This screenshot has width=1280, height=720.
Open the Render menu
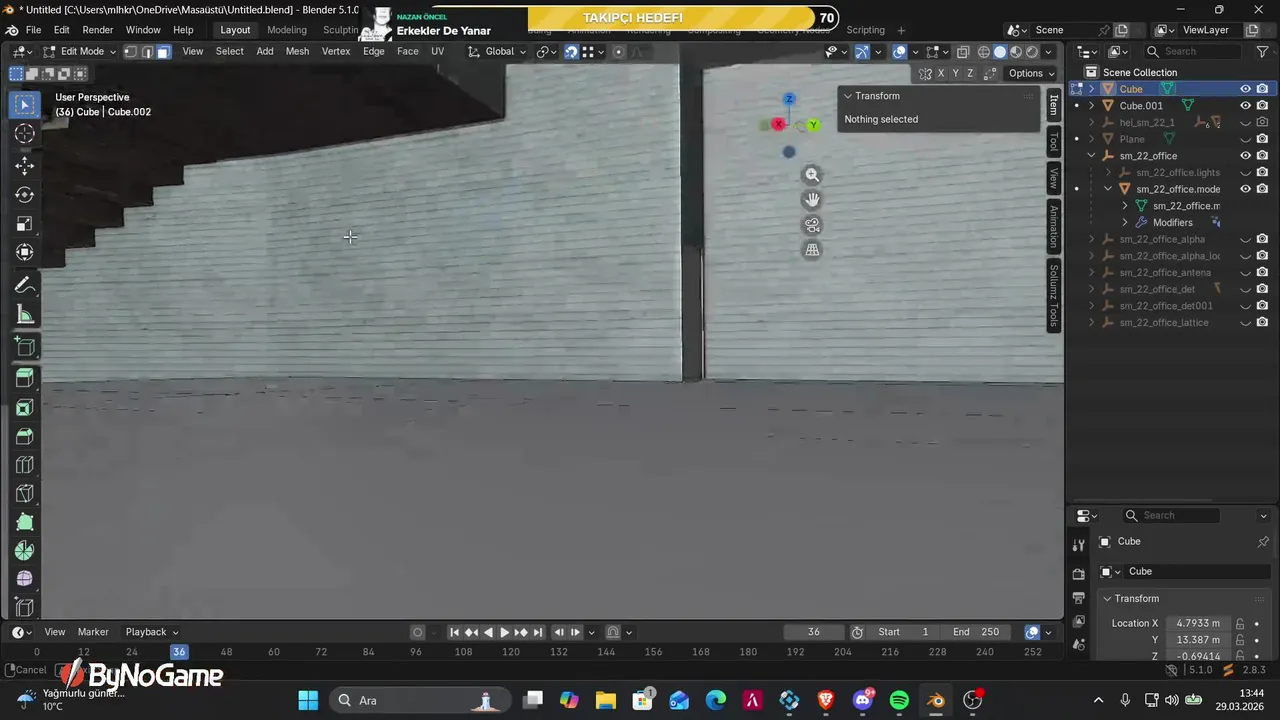(98, 30)
